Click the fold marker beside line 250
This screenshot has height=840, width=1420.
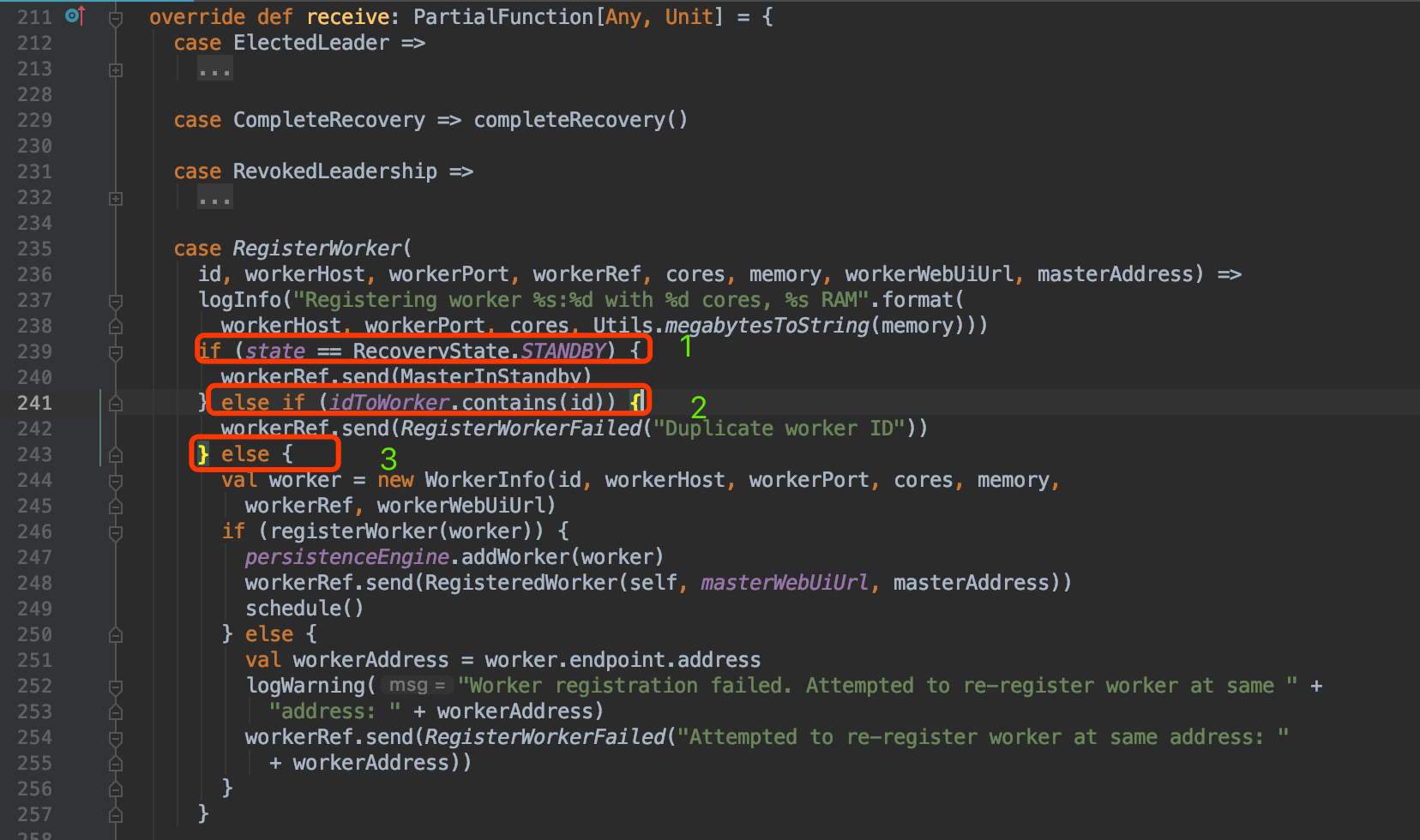pos(116,634)
